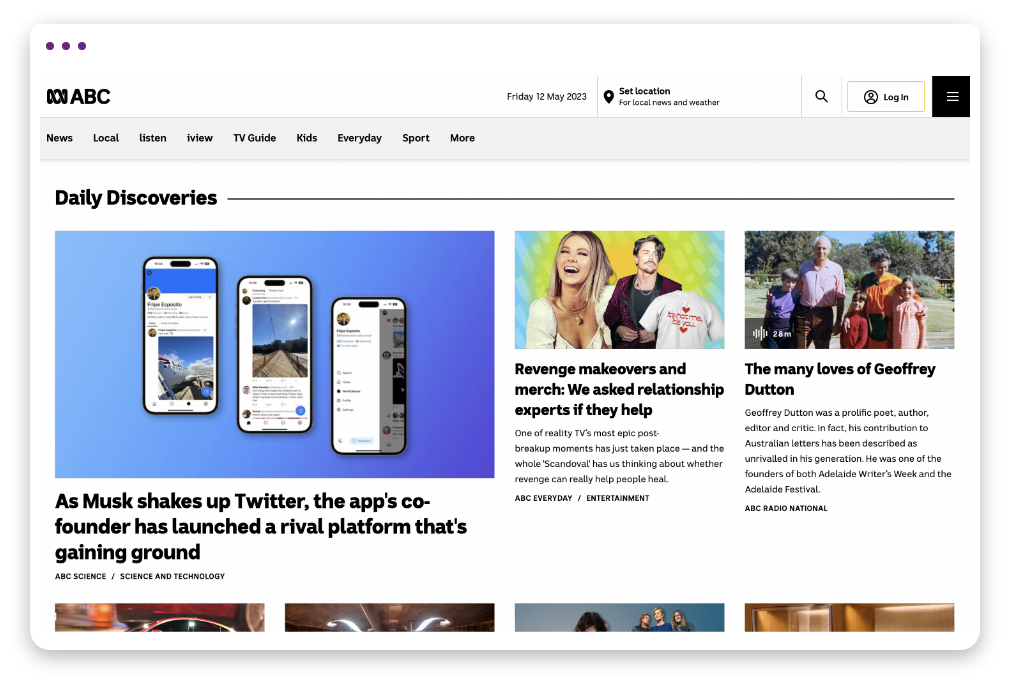Click the Daily Discoveries heading
This screenshot has width=1010, height=686.
[x=136, y=198]
